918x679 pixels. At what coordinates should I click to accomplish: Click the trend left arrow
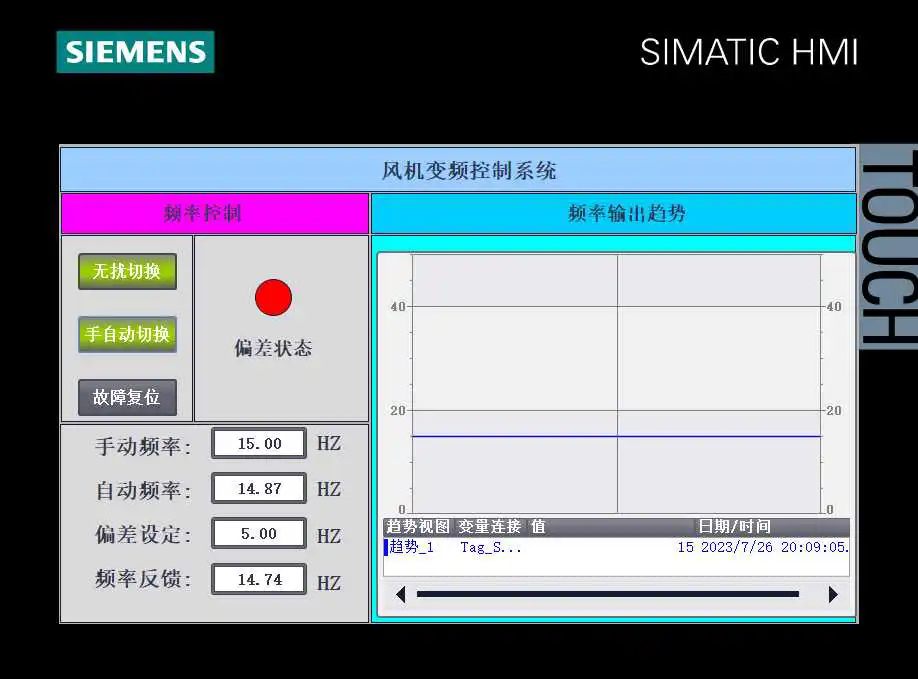pyautogui.click(x=401, y=595)
